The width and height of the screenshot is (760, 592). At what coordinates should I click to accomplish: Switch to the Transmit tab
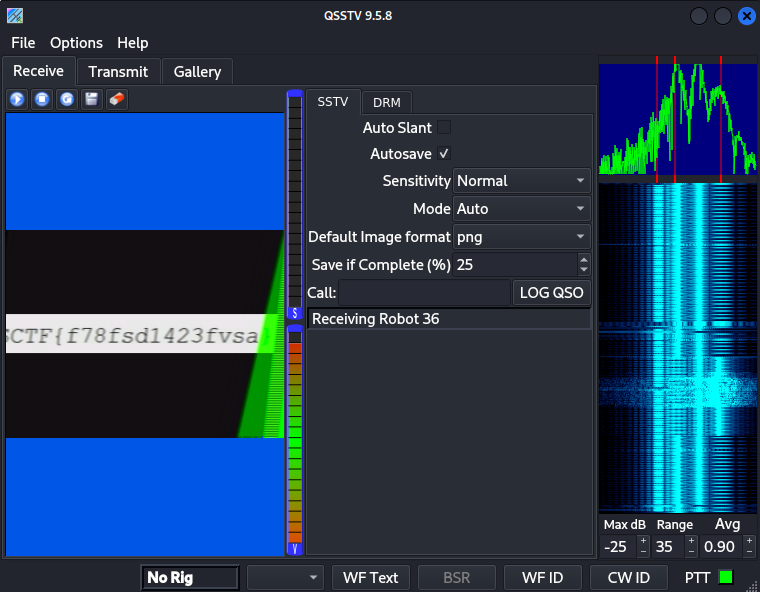point(118,71)
